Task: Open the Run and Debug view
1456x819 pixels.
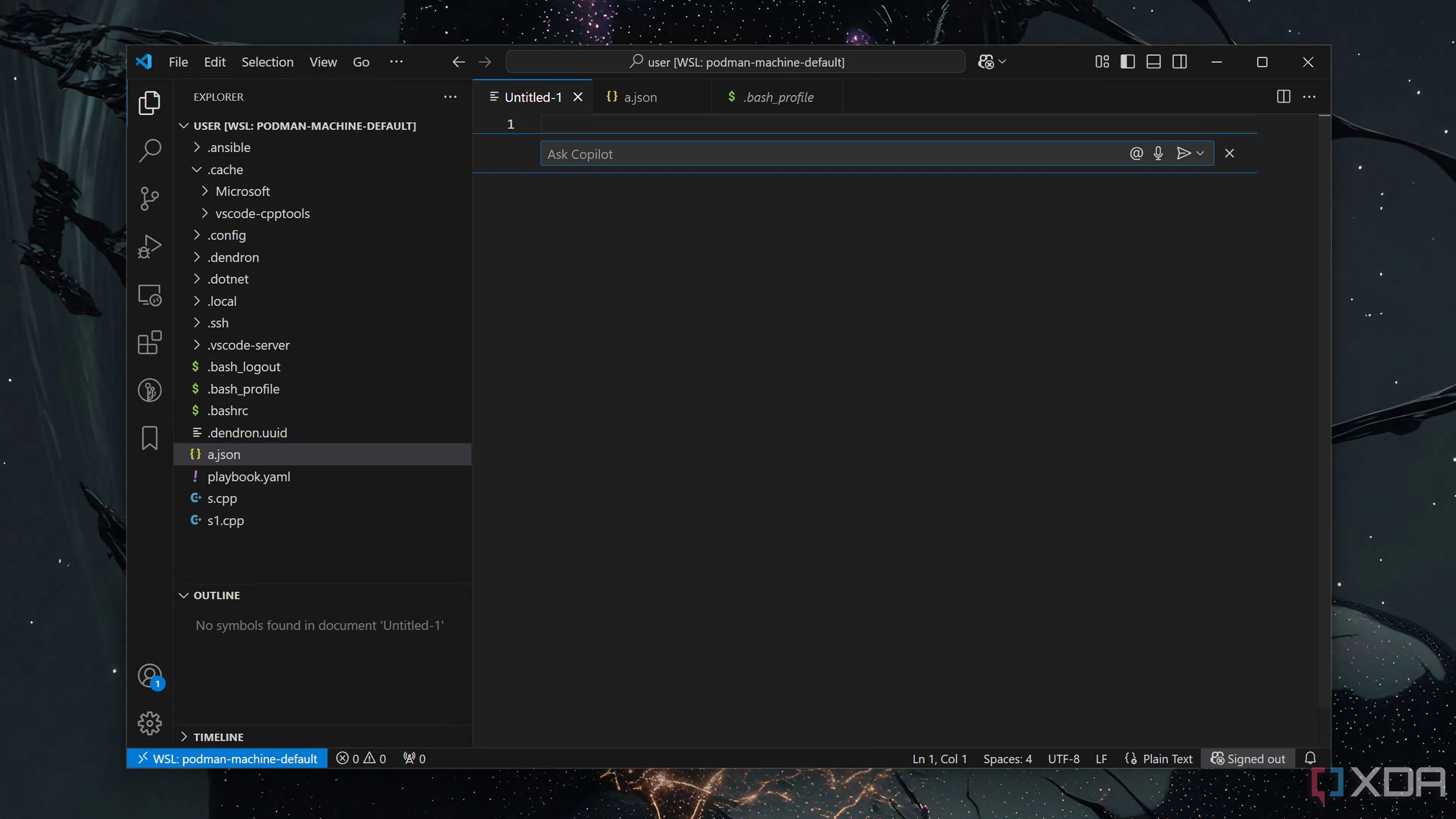Action: (149, 246)
